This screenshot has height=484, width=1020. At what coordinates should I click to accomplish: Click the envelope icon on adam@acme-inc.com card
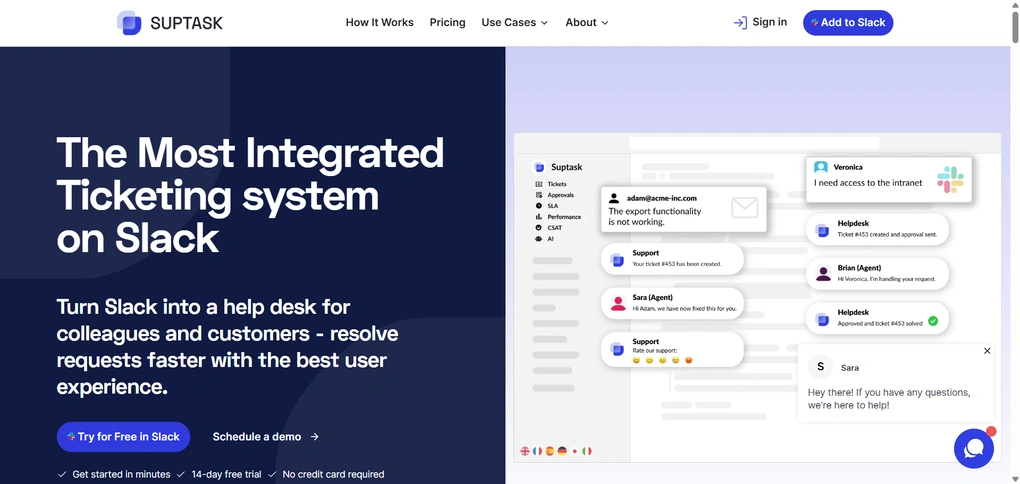coord(745,208)
